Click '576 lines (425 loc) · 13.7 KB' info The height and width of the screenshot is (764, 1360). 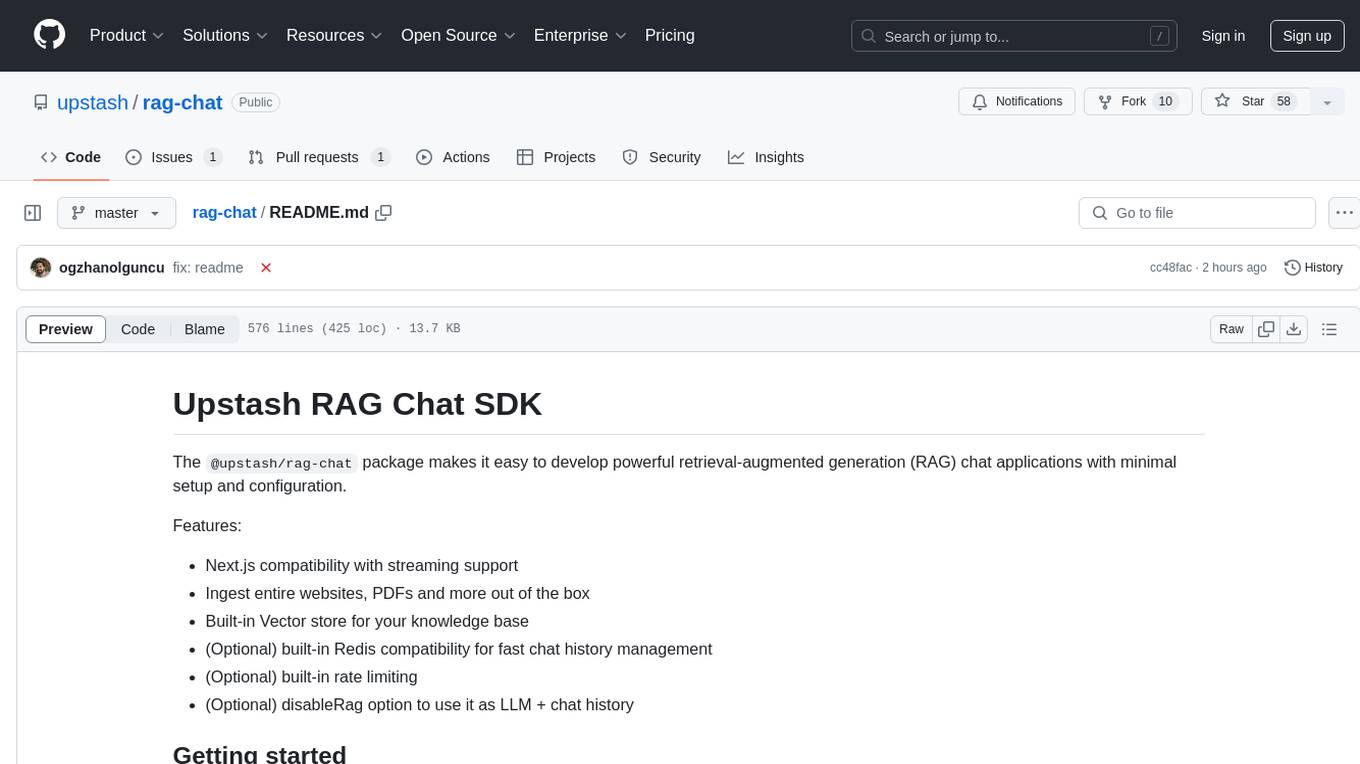(354, 329)
